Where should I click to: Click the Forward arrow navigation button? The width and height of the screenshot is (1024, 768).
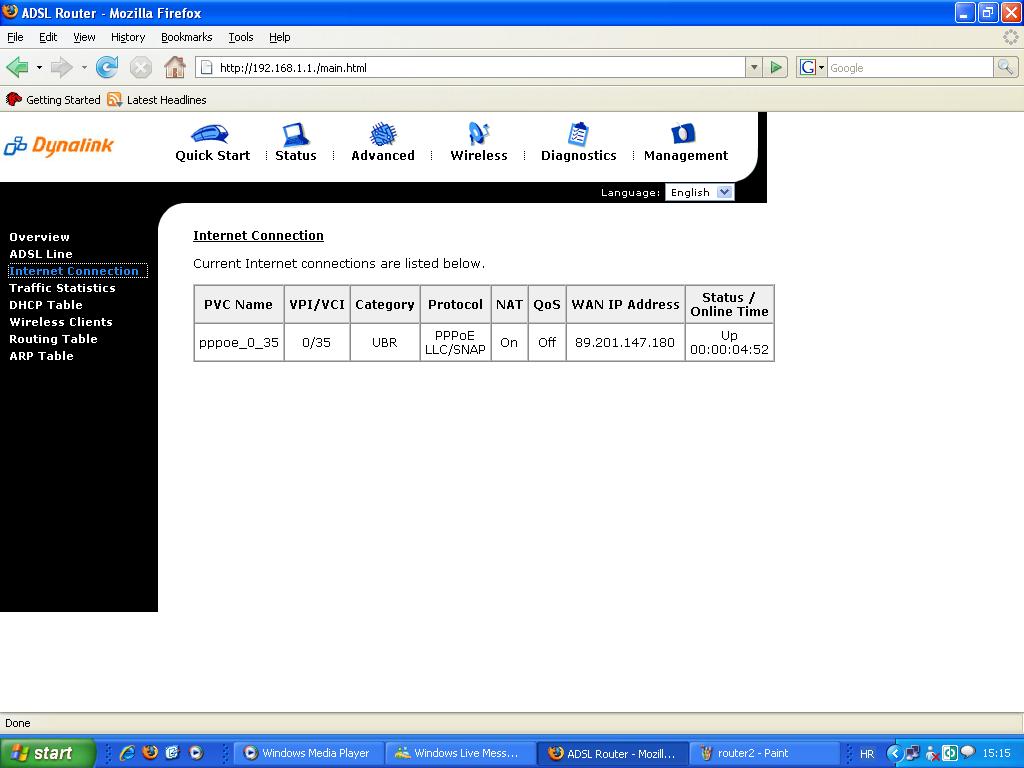click(61, 67)
